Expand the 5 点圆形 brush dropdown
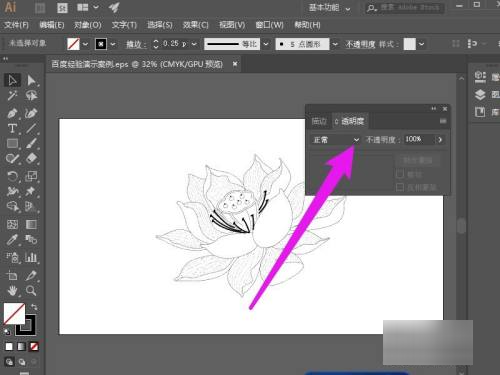The height and width of the screenshot is (375, 500). (x=335, y=44)
